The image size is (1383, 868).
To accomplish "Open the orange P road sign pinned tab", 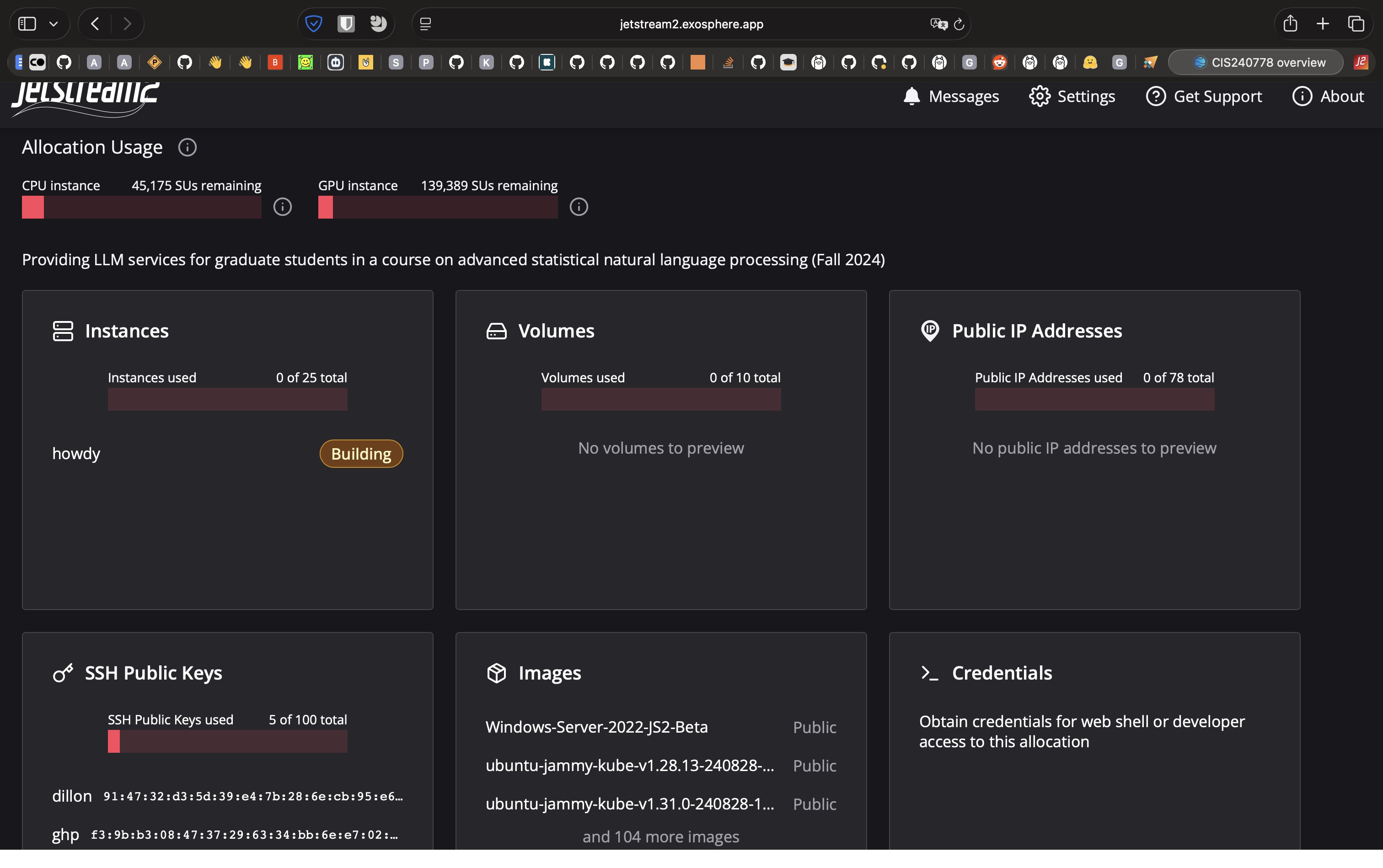I will click(155, 62).
